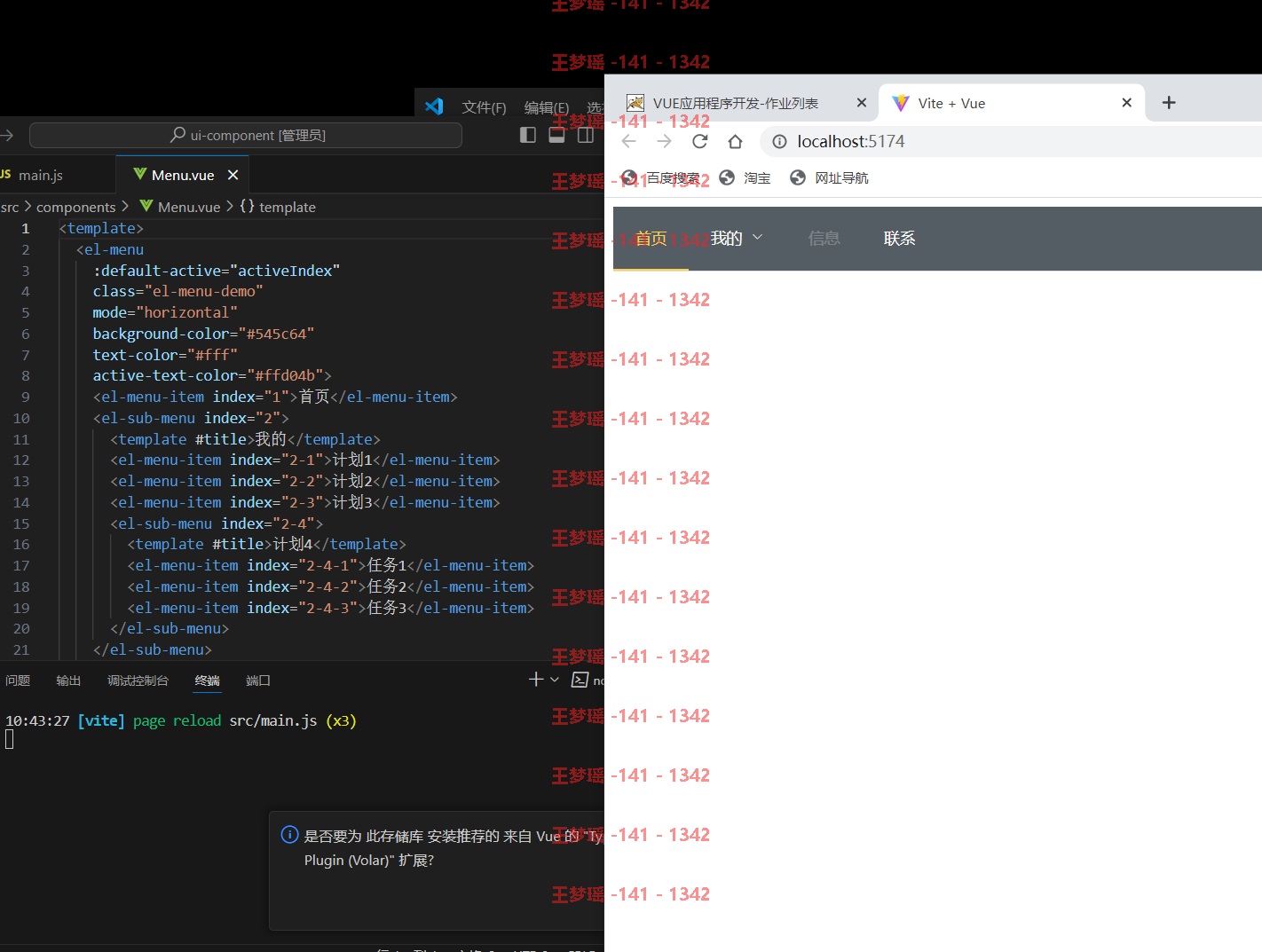Click the vite page reload terminal line
The height and width of the screenshot is (952, 1262).
tap(181, 720)
